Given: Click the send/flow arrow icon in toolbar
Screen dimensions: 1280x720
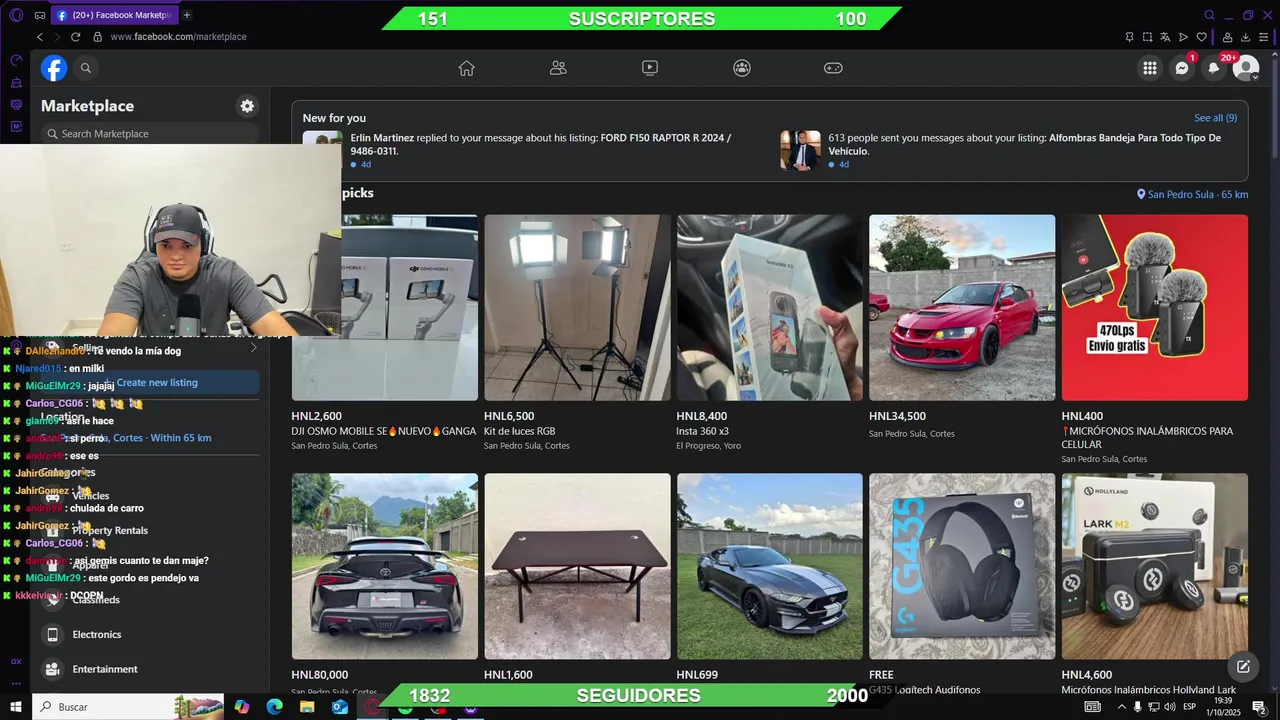Looking at the screenshot, I should point(1184,37).
